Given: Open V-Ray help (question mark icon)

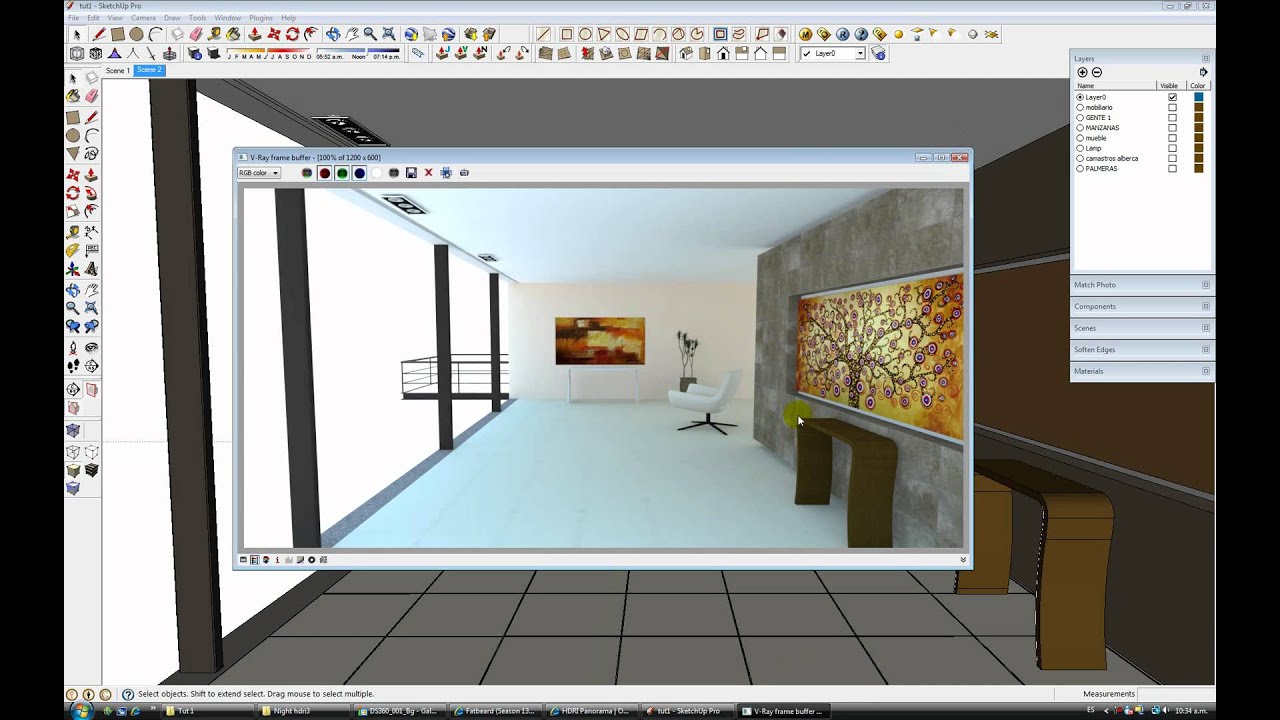Looking at the screenshot, I should tap(861, 34).
